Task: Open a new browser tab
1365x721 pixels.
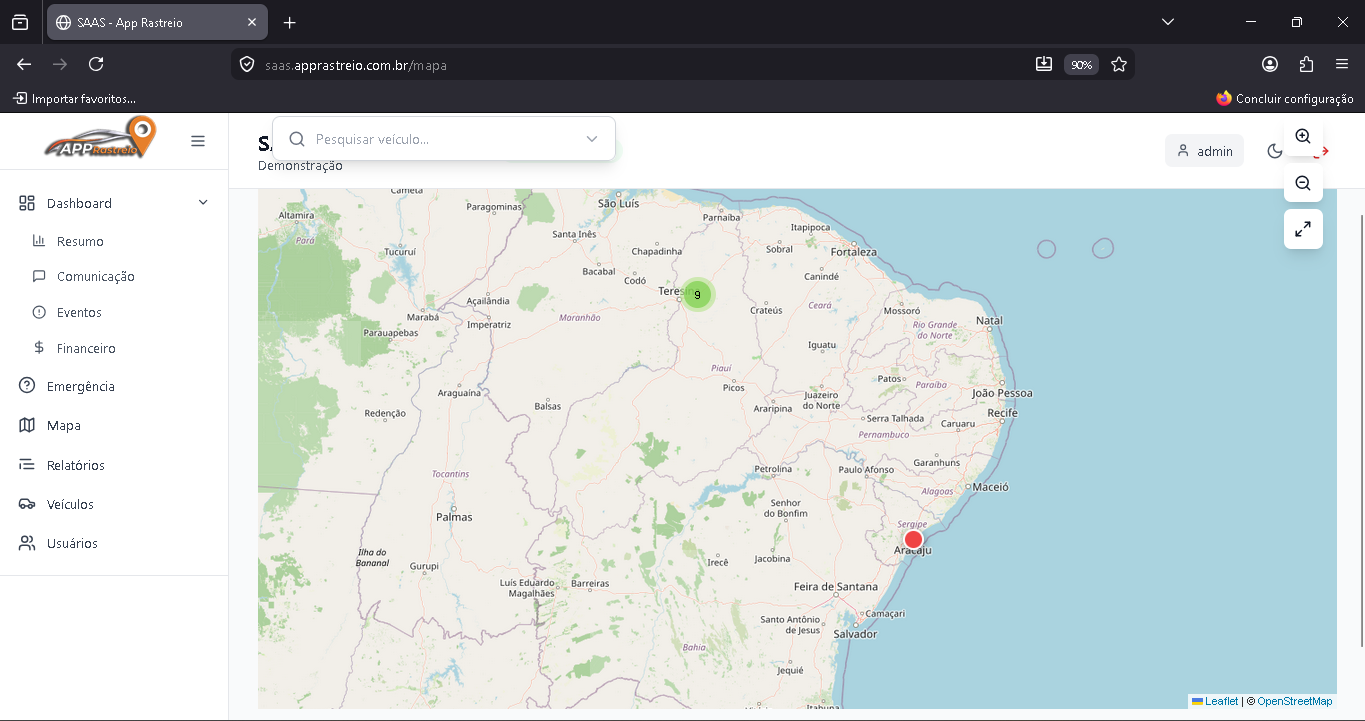Action: pos(289,22)
